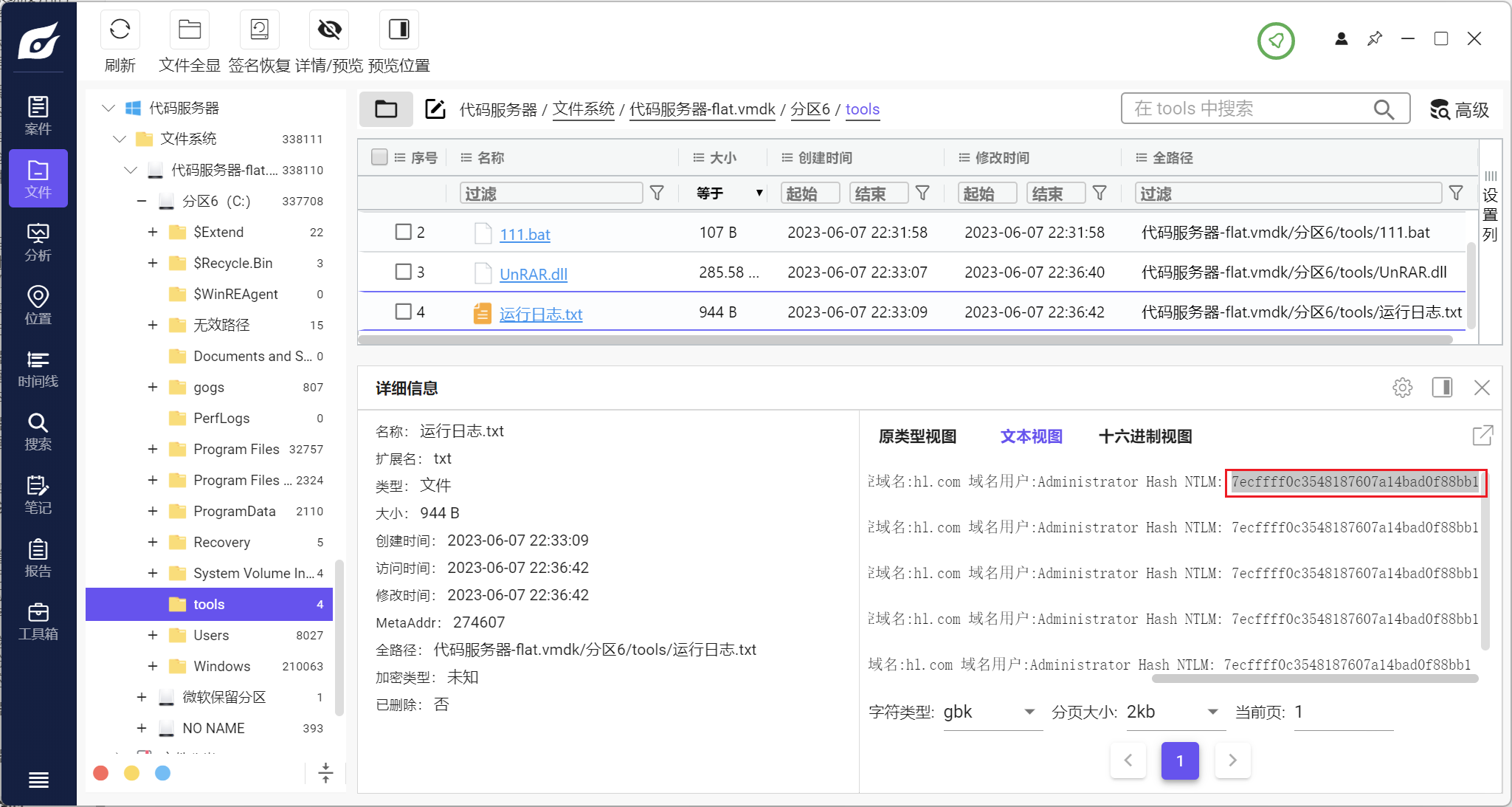Image resolution: width=1512 pixels, height=807 pixels.
Task: Check the box for row 3 (UnRAR.dll)
Action: (403, 272)
